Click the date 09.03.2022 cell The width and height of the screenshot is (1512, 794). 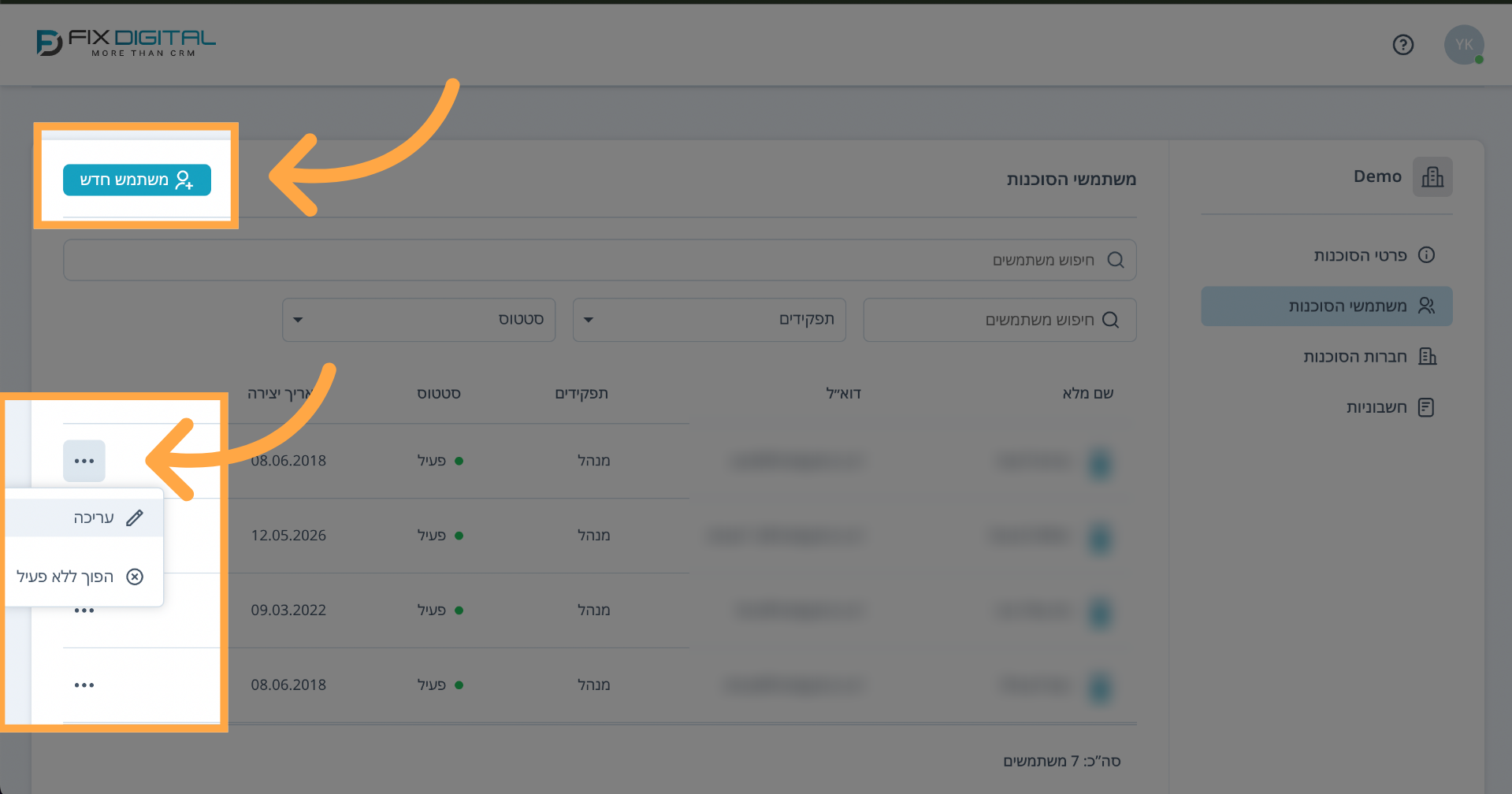click(x=288, y=610)
